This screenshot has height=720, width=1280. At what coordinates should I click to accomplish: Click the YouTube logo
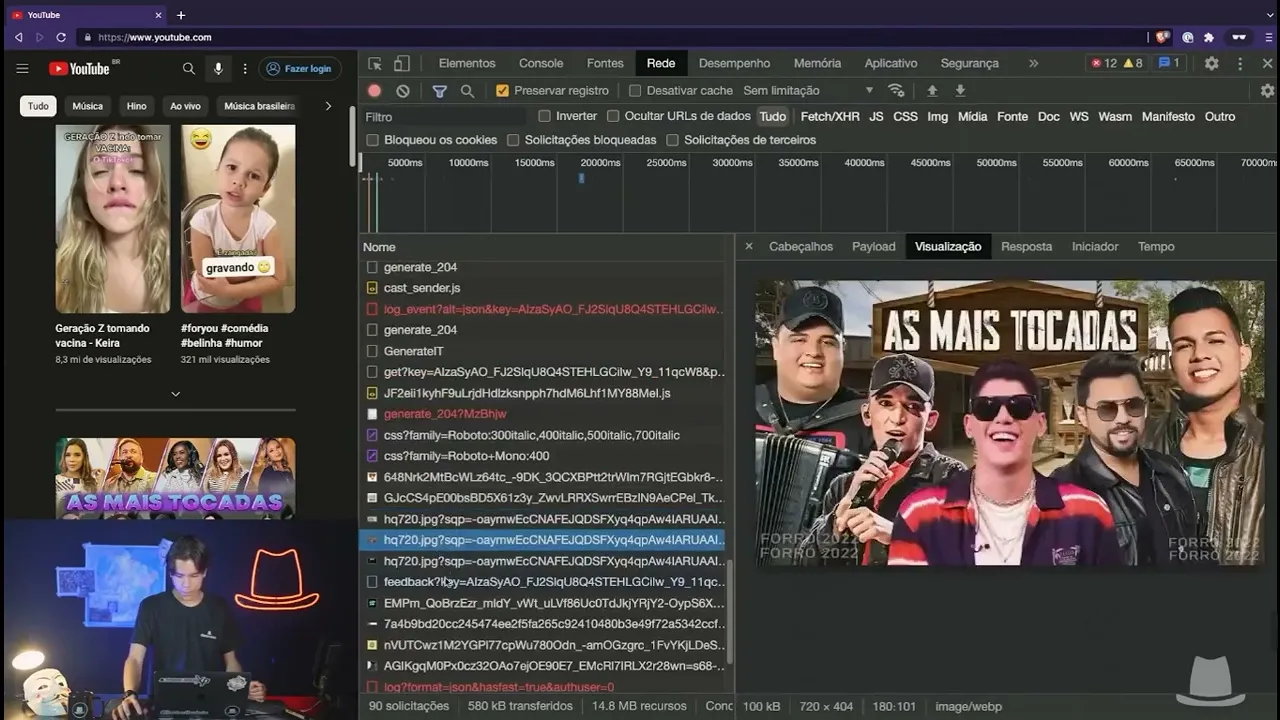tap(80, 69)
